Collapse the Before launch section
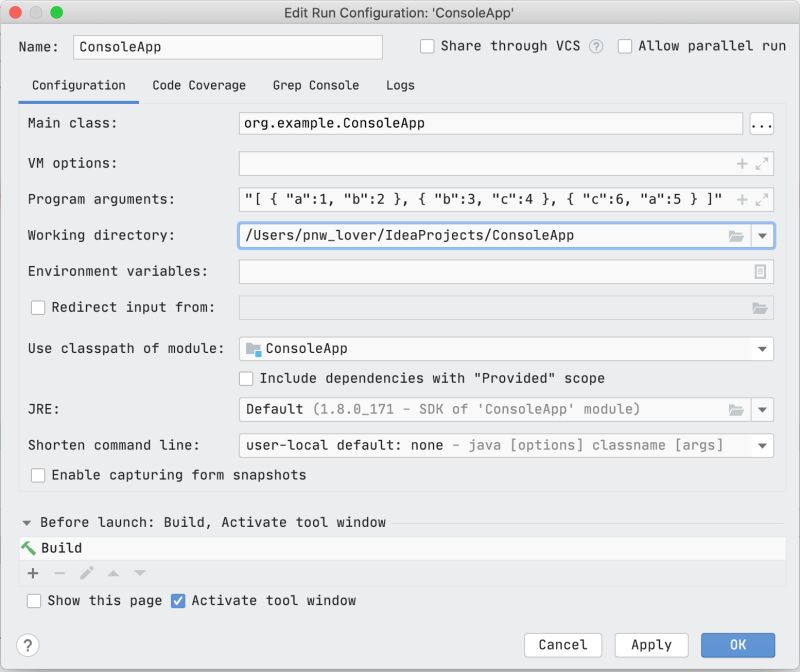The height and width of the screenshot is (672, 800). [27, 520]
